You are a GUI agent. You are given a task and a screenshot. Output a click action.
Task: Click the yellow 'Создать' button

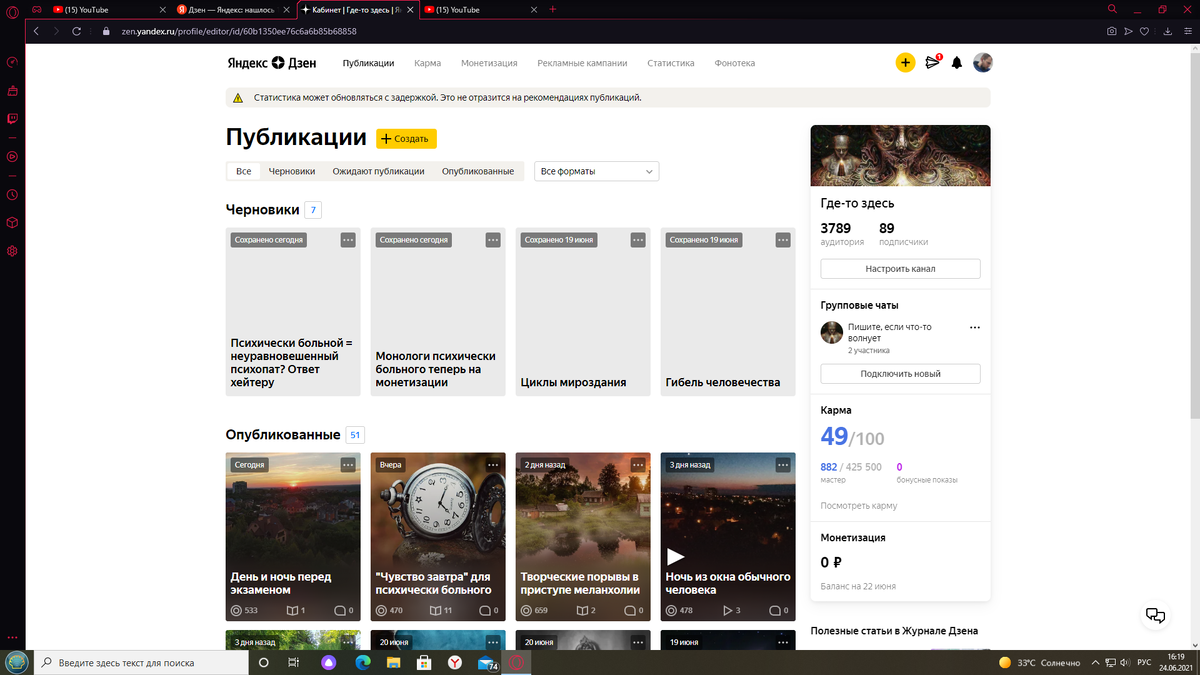click(406, 139)
